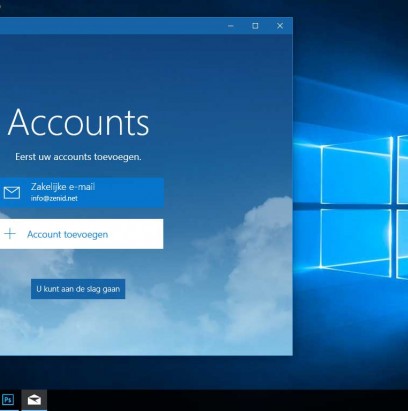The width and height of the screenshot is (408, 411).
Task: Close the Mail accounts window
Action: tap(280, 26)
